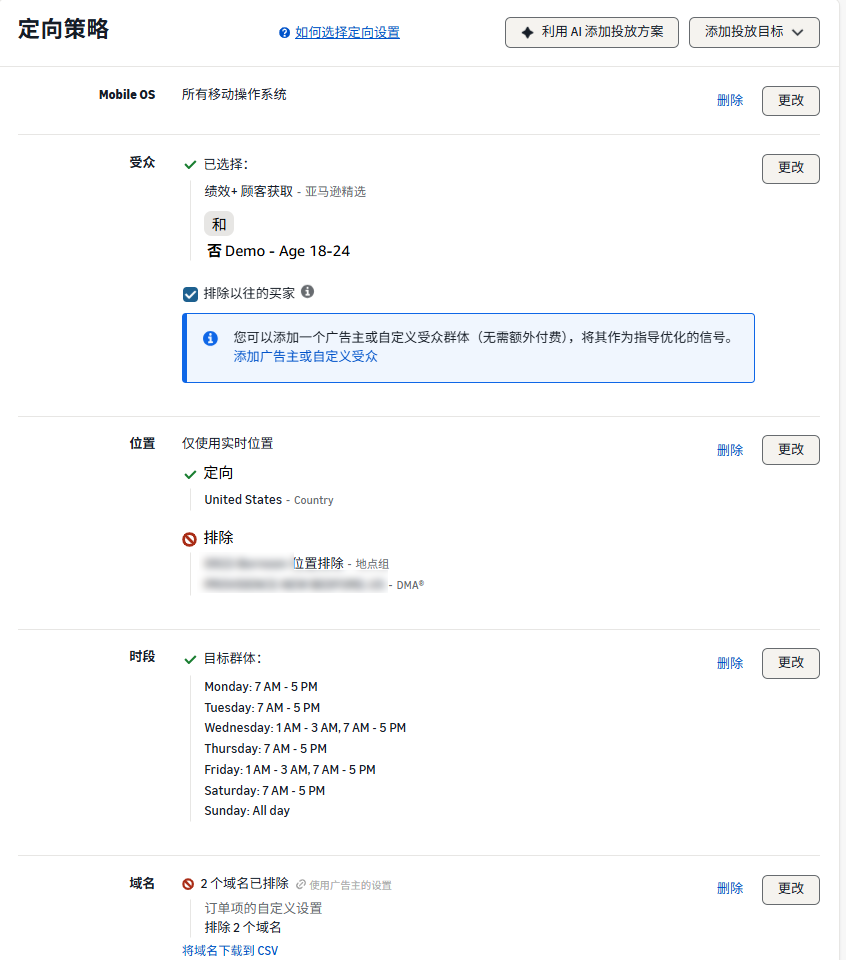Click the 将域名下载到 CSV link
This screenshot has width=846, height=960.
[230, 950]
